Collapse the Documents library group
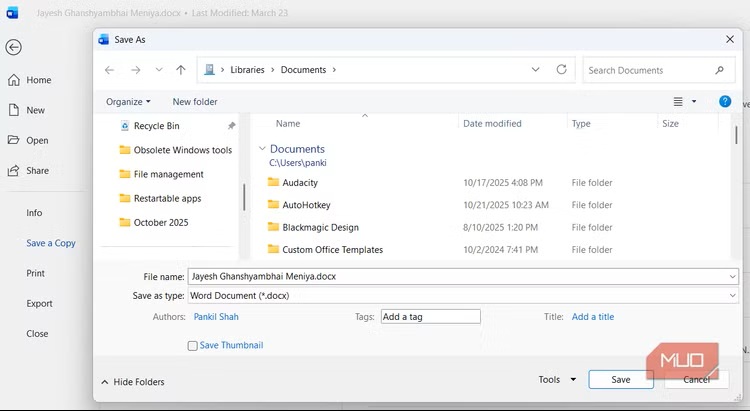This screenshot has width=750, height=411. tap(263, 149)
